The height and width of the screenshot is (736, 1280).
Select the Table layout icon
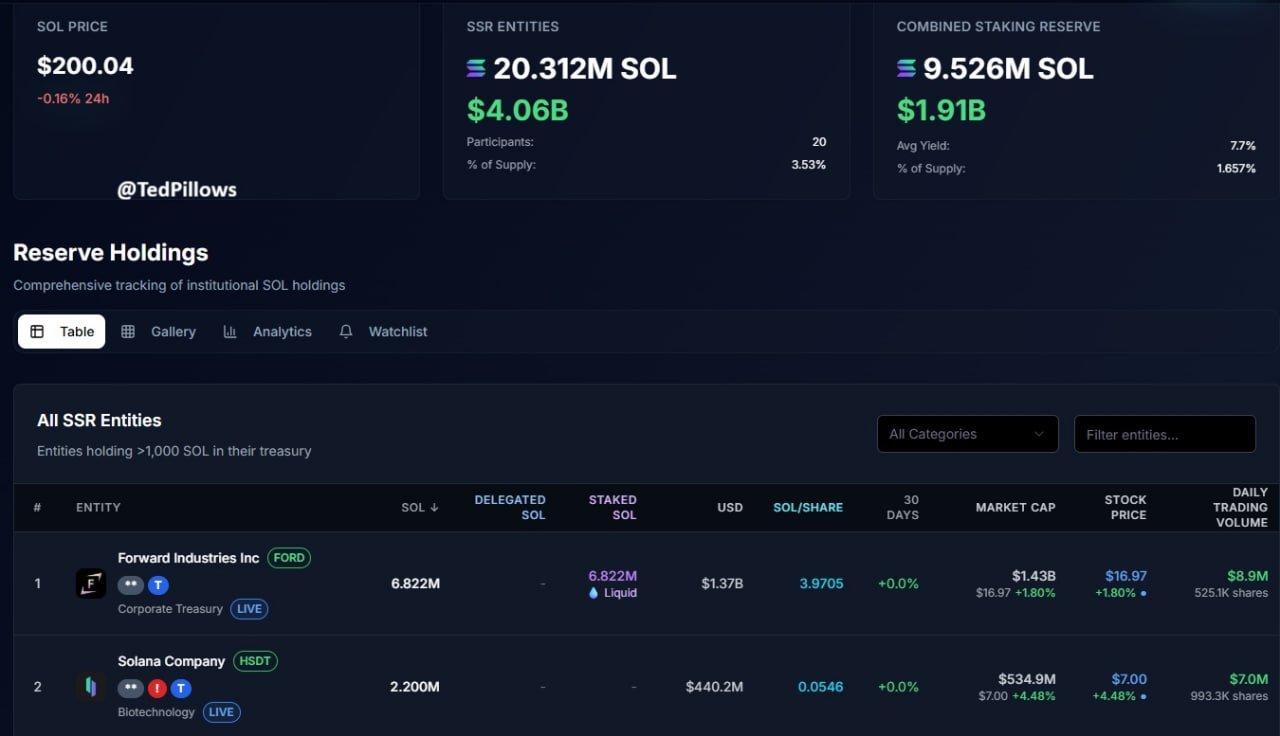pos(38,331)
